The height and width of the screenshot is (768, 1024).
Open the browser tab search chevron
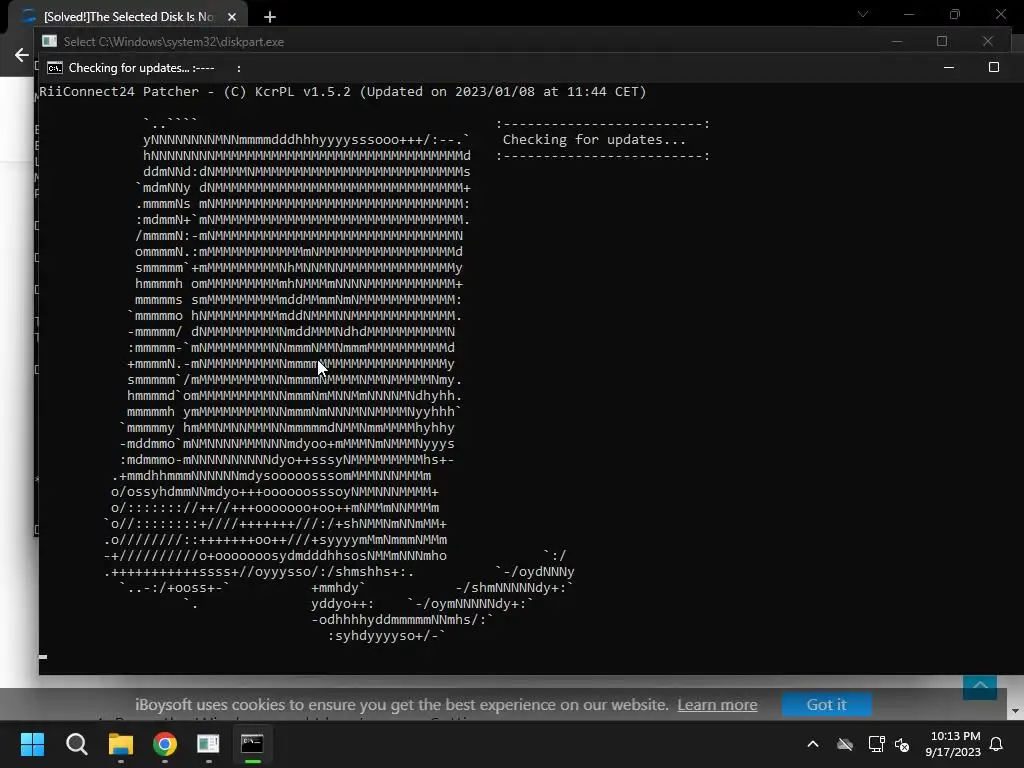point(863,14)
